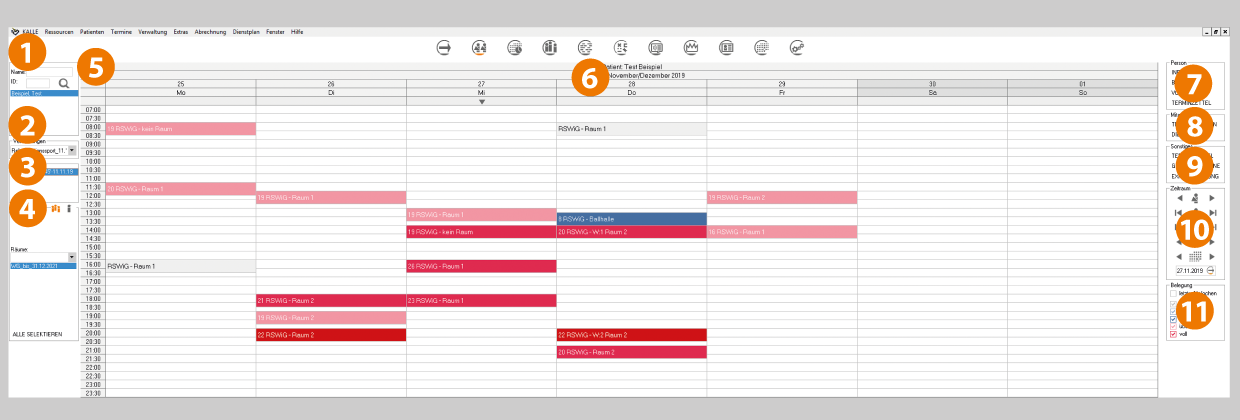Click the magnifier search icon beside ID field
Image resolution: width=1240 pixels, height=420 pixels.
coord(64,84)
